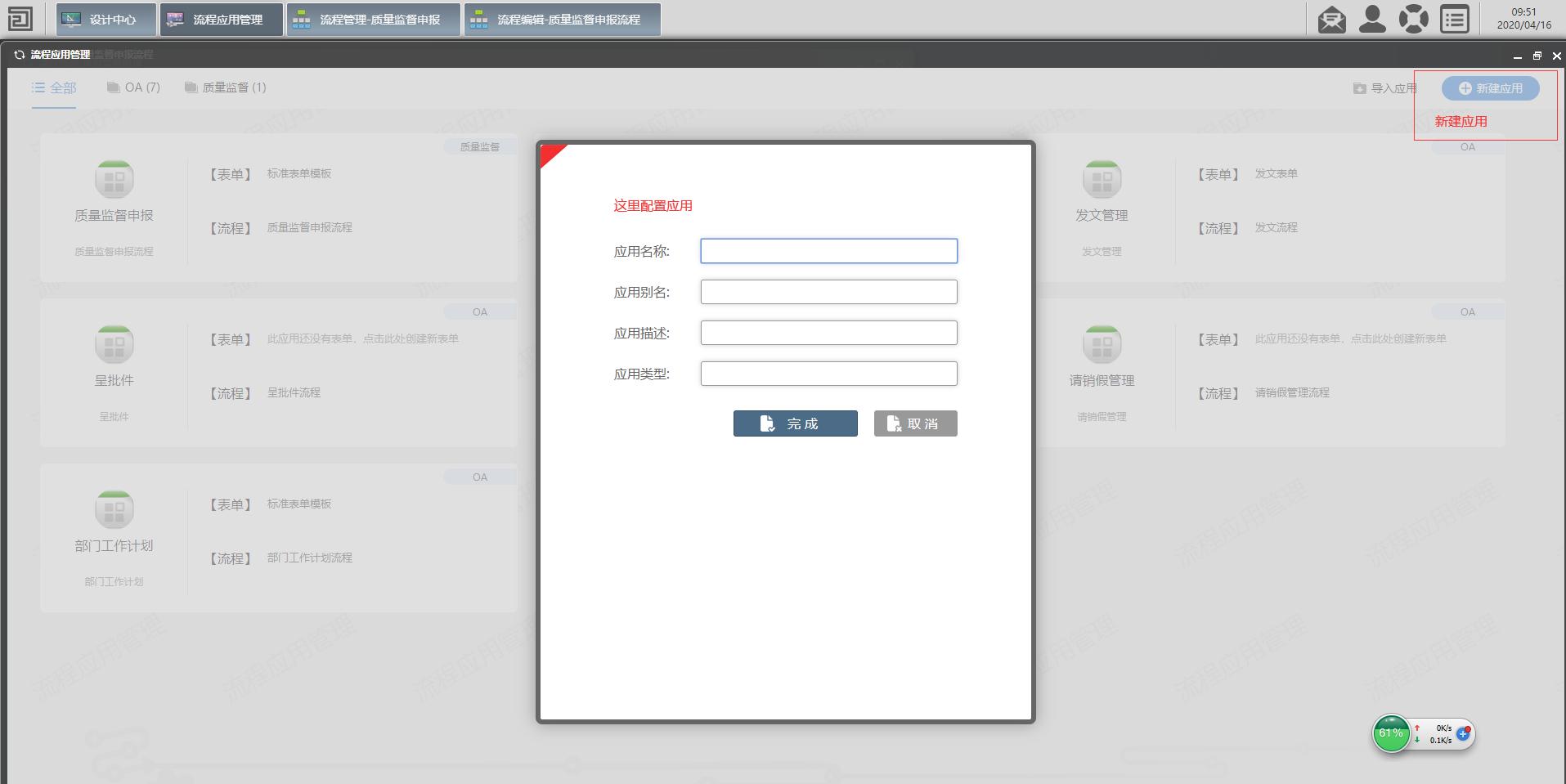Image resolution: width=1566 pixels, height=784 pixels.
Task: Open 质量监督申报流程 flow link
Action: click(310, 227)
